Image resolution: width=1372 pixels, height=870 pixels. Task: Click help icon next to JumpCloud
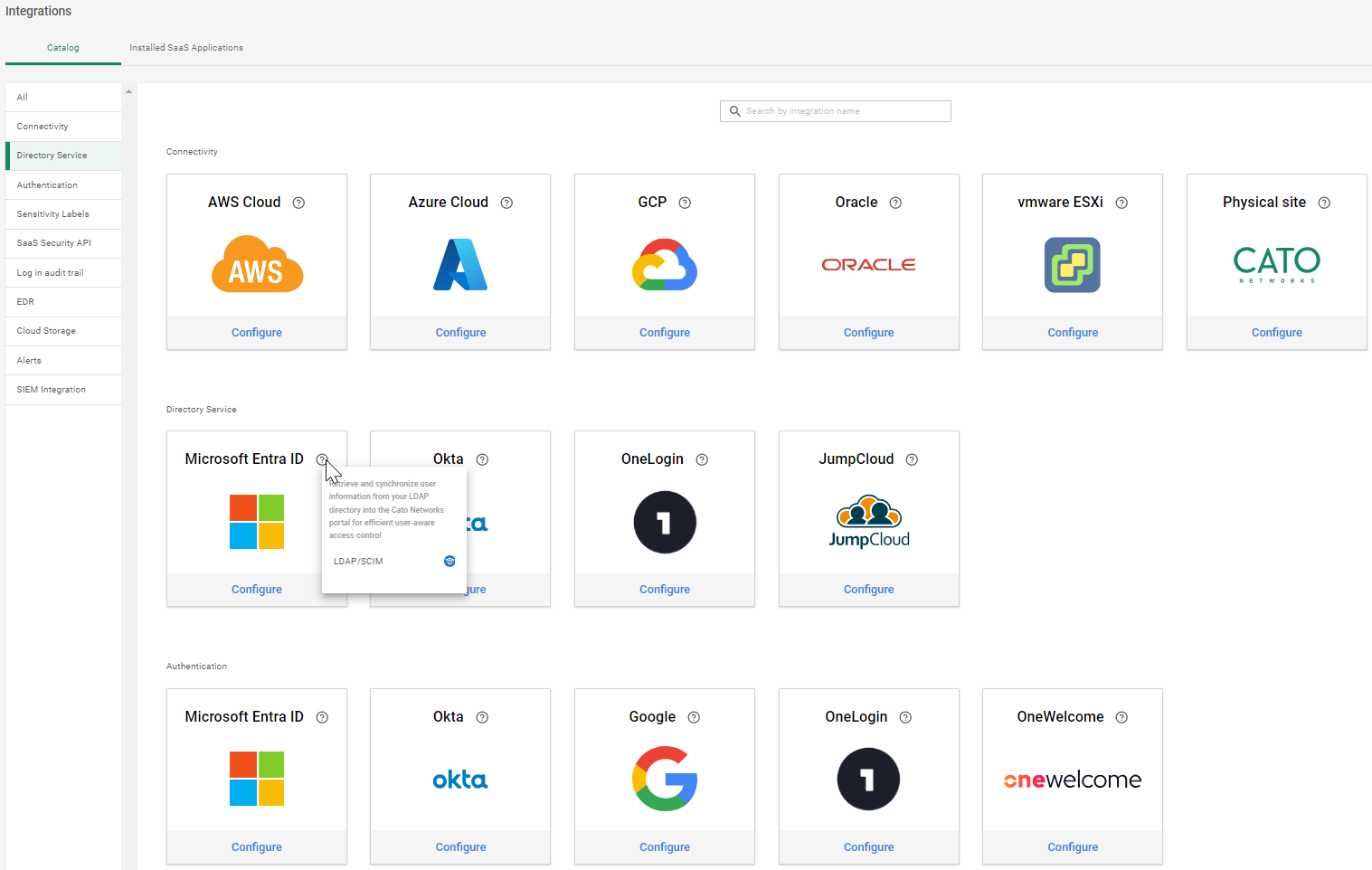point(912,459)
